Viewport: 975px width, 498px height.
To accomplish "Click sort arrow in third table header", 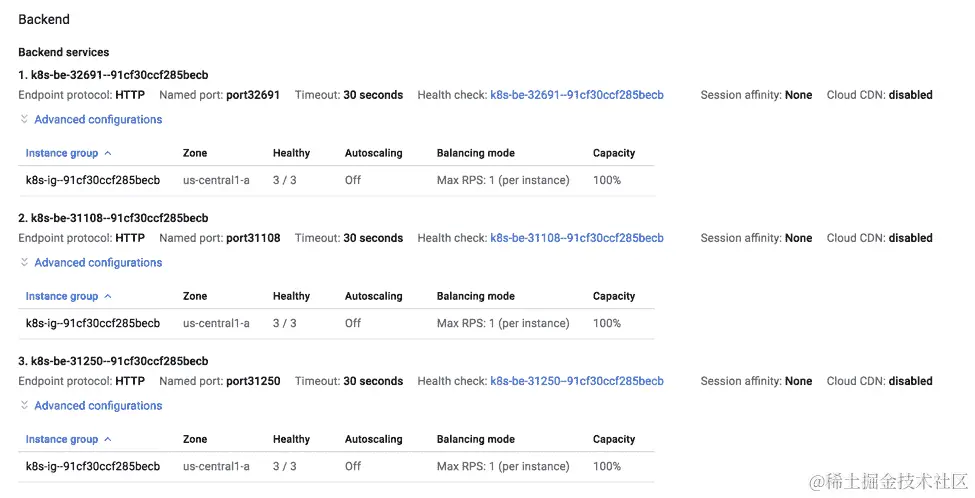I will click(x=108, y=439).
